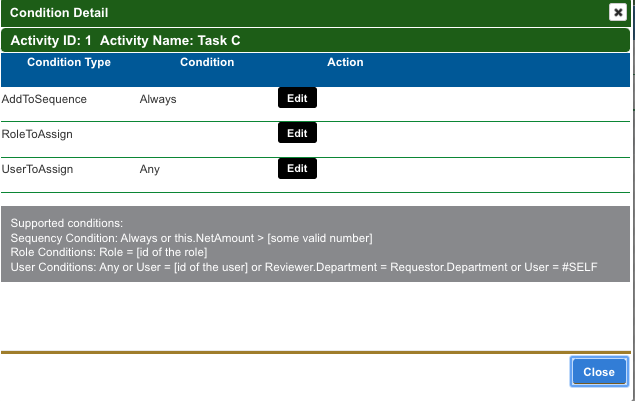Select the AddToSequence row label
Viewport: 635px width, 401px height.
click(x=44, y=99)
